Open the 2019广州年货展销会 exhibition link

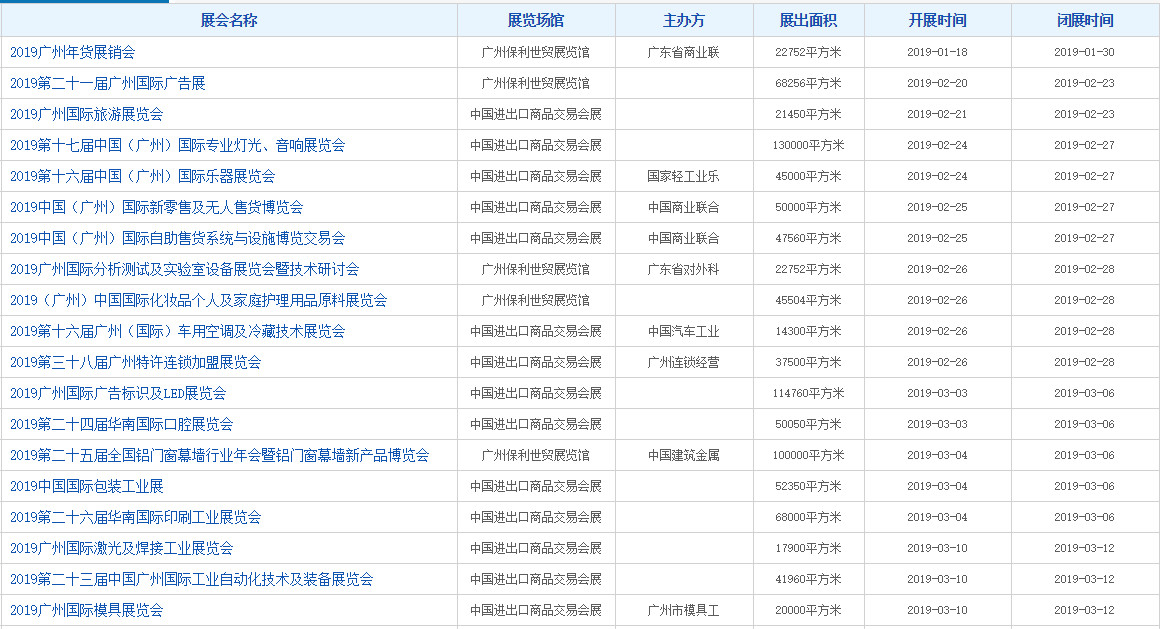tap(73, 52)
